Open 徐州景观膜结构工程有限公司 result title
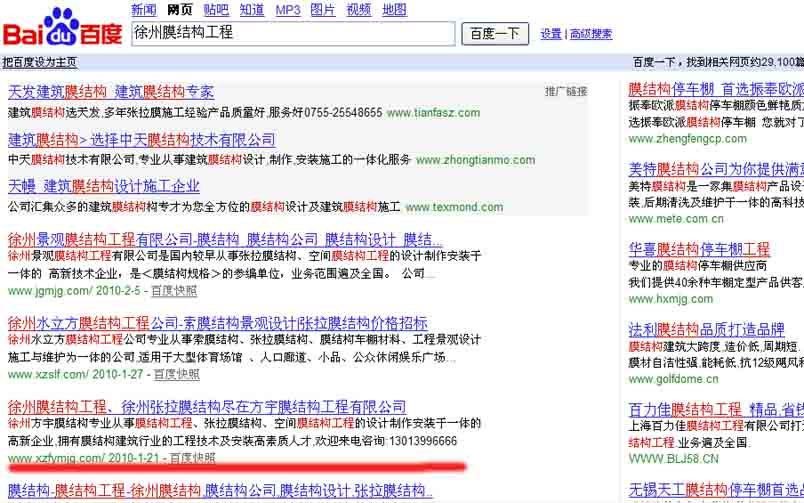Image resolution: width=804 pixels, height=503 pixels. pos(225,239)
